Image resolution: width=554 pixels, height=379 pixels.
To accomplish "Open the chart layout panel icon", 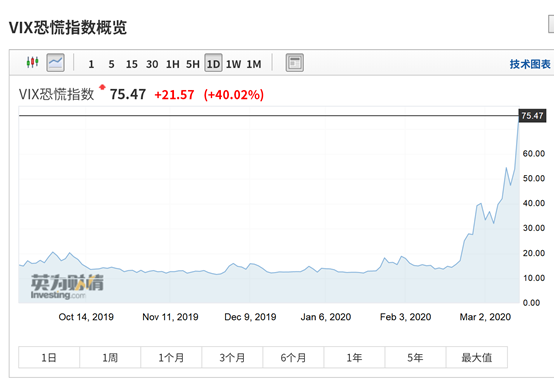I will tap(294, 63).
